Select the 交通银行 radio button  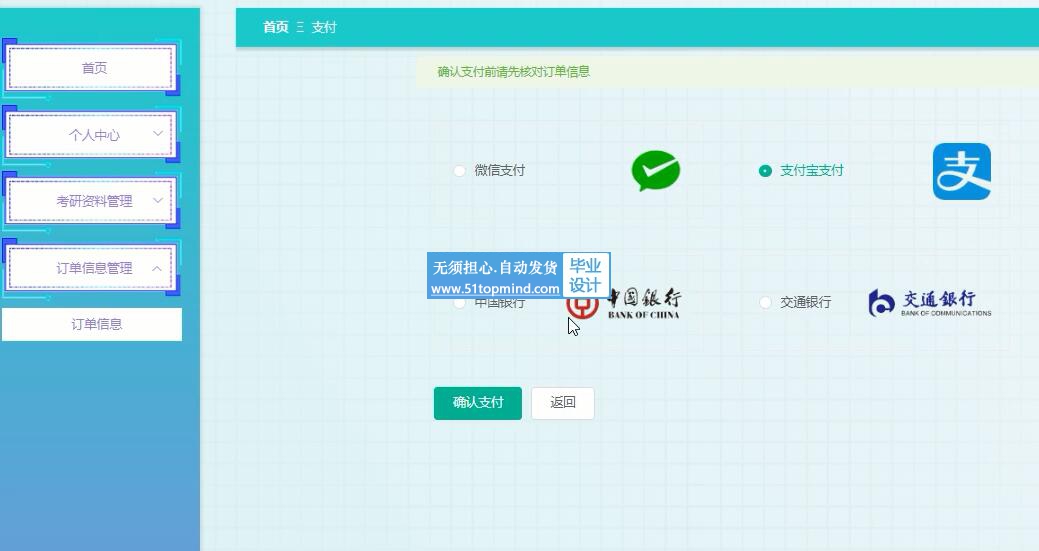[x=765, y=303]
